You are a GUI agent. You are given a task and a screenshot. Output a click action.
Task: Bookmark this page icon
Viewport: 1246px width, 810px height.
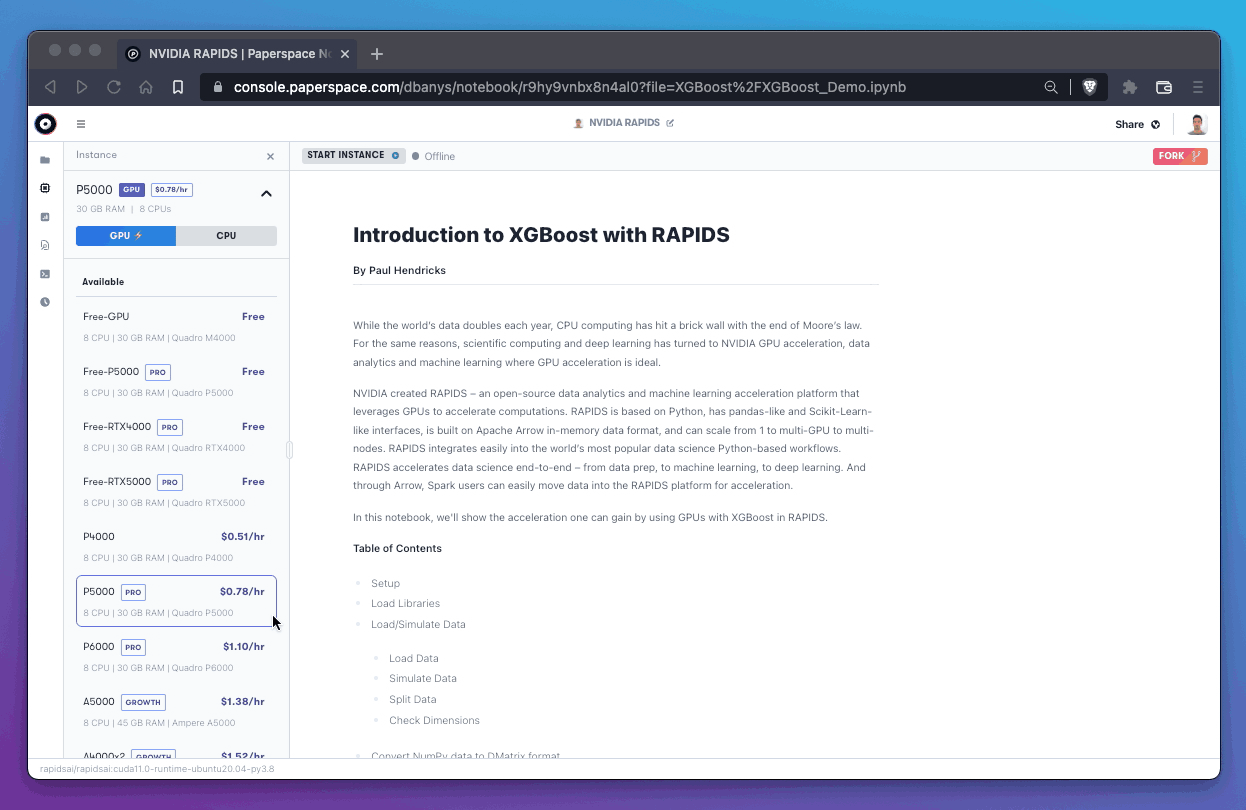[x=178, y=87]
